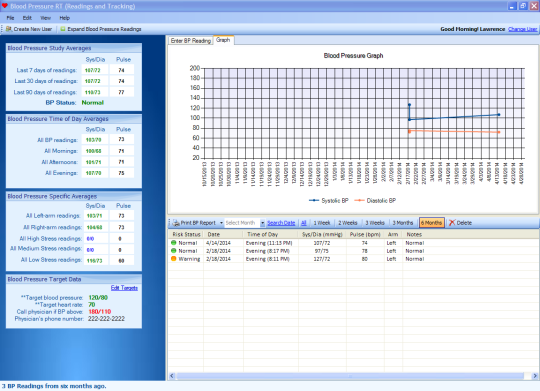Click the Search Date link
The width and height of the screenshot is (540, 391).
pyautogui.click(x=281, y=223)
